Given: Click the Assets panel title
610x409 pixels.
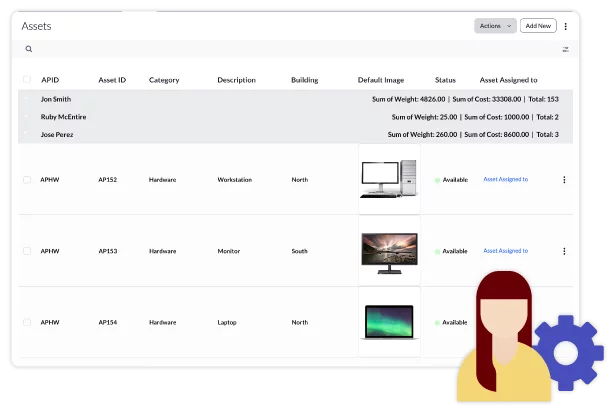Looking at the screenshot, I should coord(36,26).
